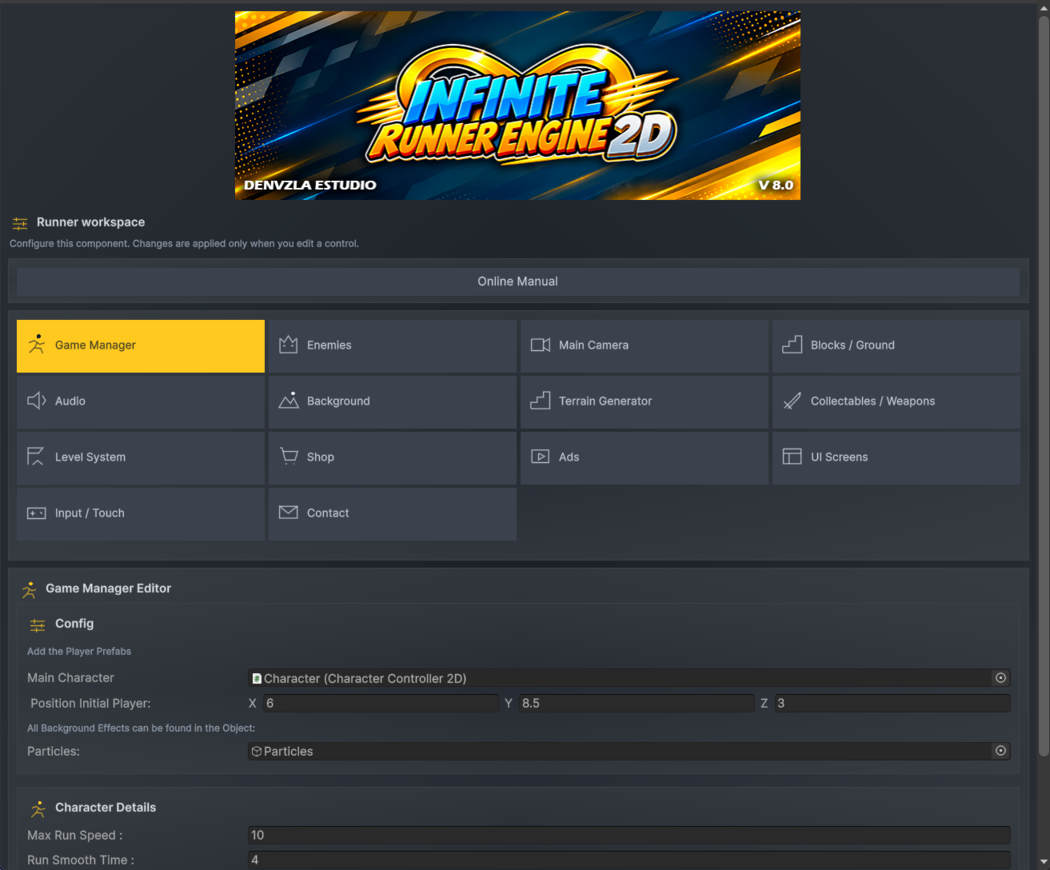The height and width of the screenshot is (870, 1050).
Task: Click the vertical scrollbar thumb
Action: [x=1044, y=386]
